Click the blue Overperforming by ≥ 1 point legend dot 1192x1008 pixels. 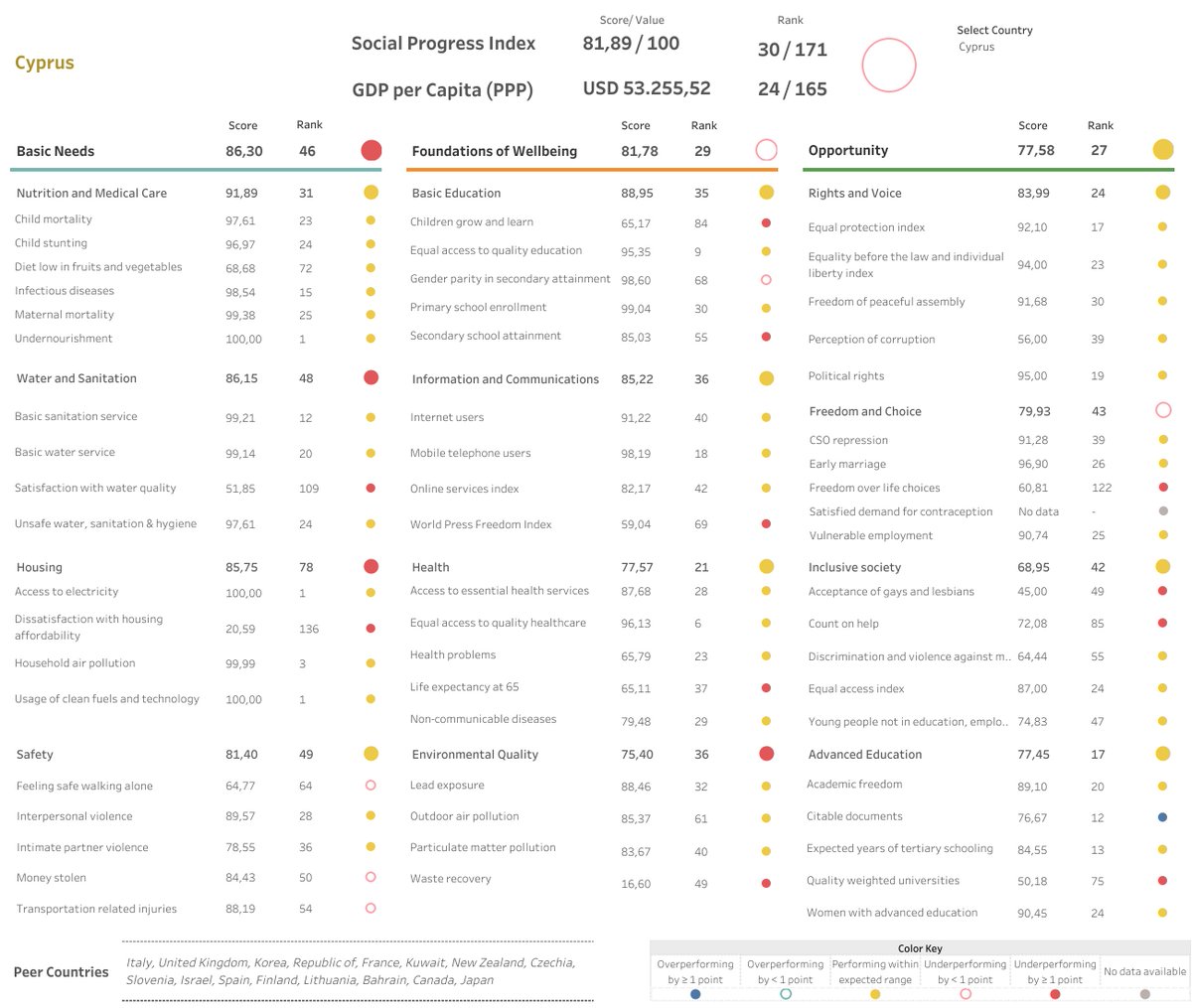point(694,993)
